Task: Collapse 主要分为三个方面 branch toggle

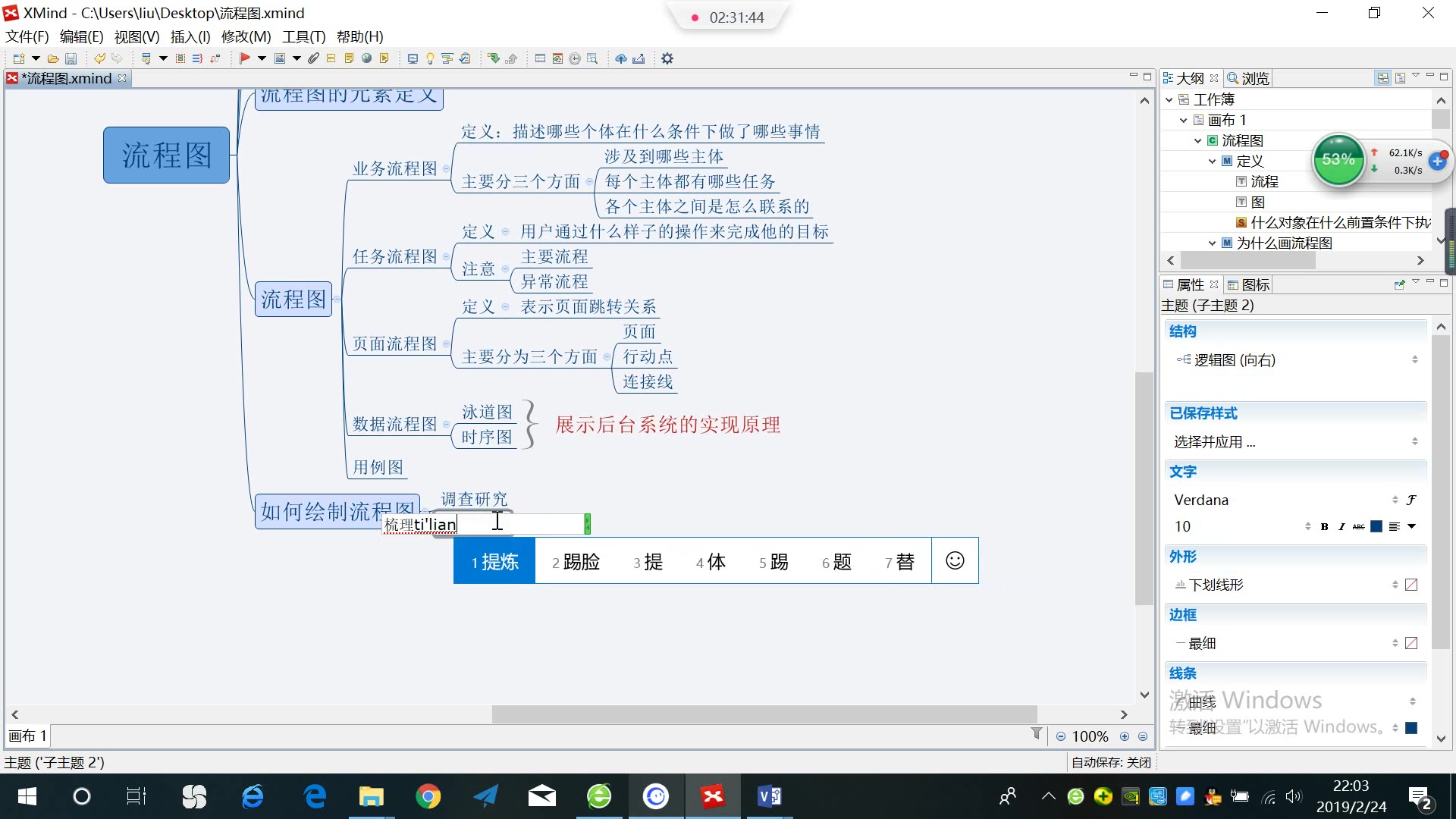Action: (607, 357)
